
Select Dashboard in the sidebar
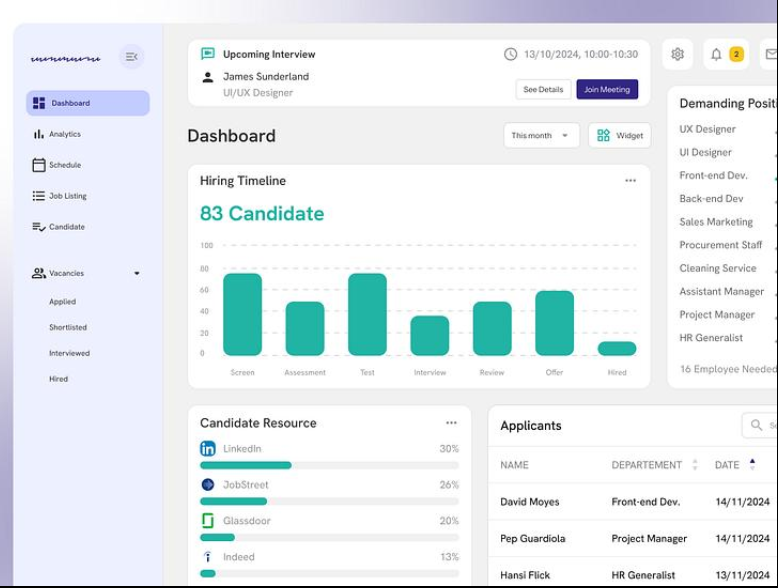pyautogui.click(x=88, y=103)
